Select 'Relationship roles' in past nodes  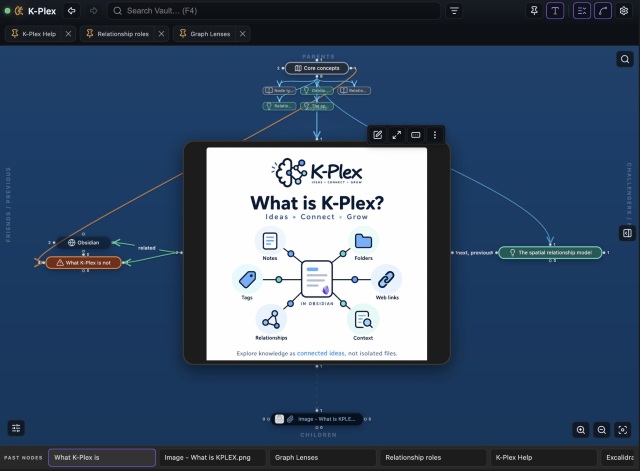pyautogui.click(x=433, y=458)
